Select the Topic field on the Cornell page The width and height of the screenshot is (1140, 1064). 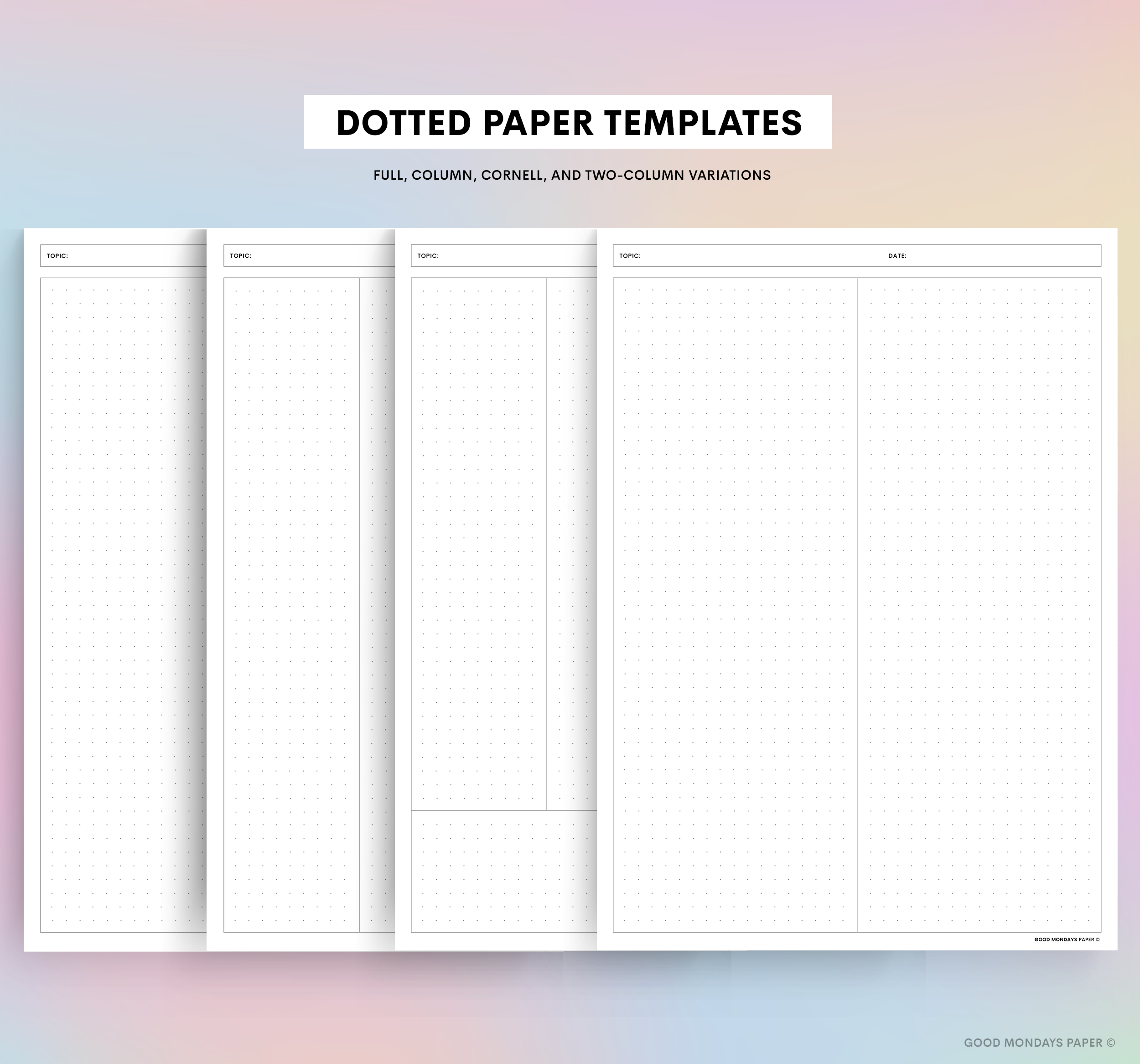504,256
